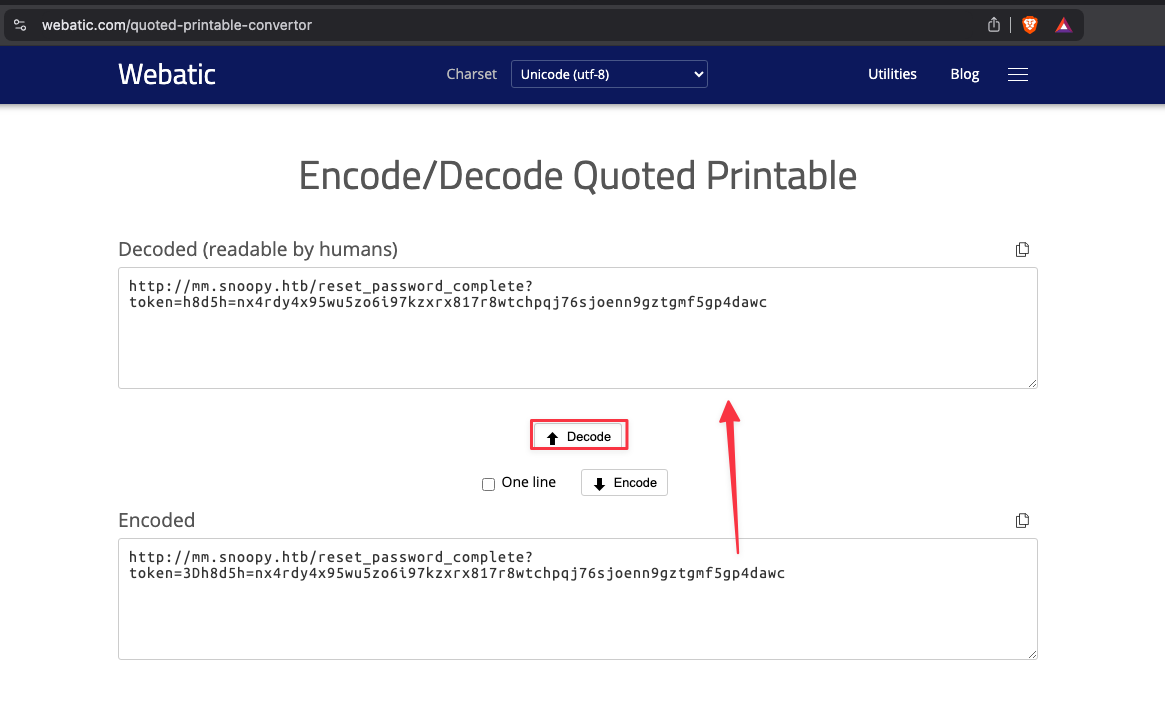Click the token=3Dh8d5h line in Encoded box
This screenshot has width=1165, height=711.
[x=457, y=574]
